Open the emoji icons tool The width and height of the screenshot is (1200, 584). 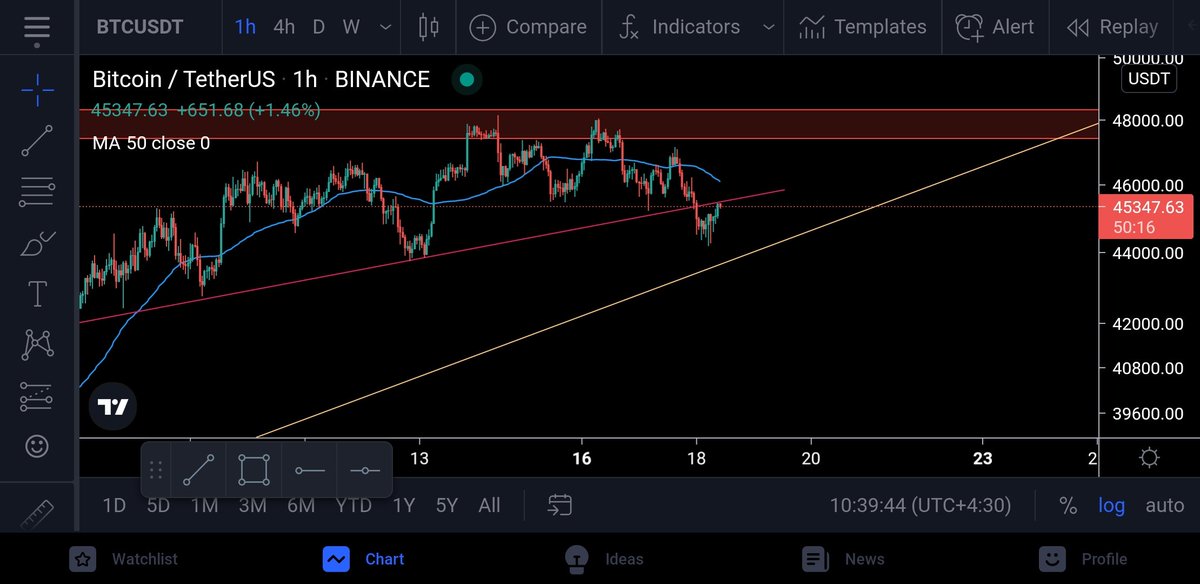click(38, 446)
